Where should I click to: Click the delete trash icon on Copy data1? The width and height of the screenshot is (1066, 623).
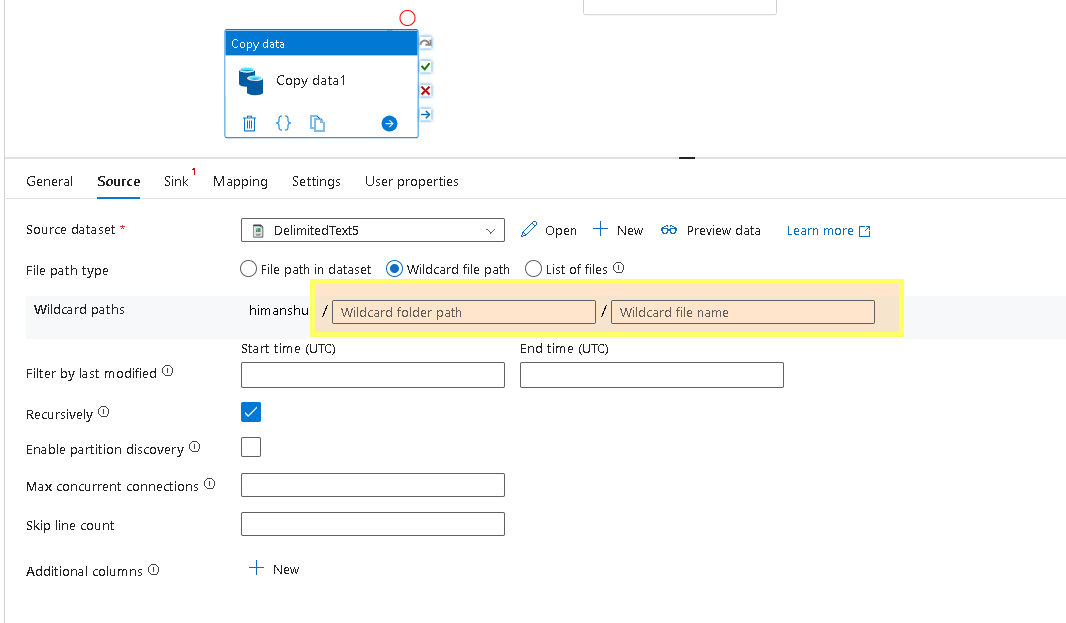click(250, 123)
